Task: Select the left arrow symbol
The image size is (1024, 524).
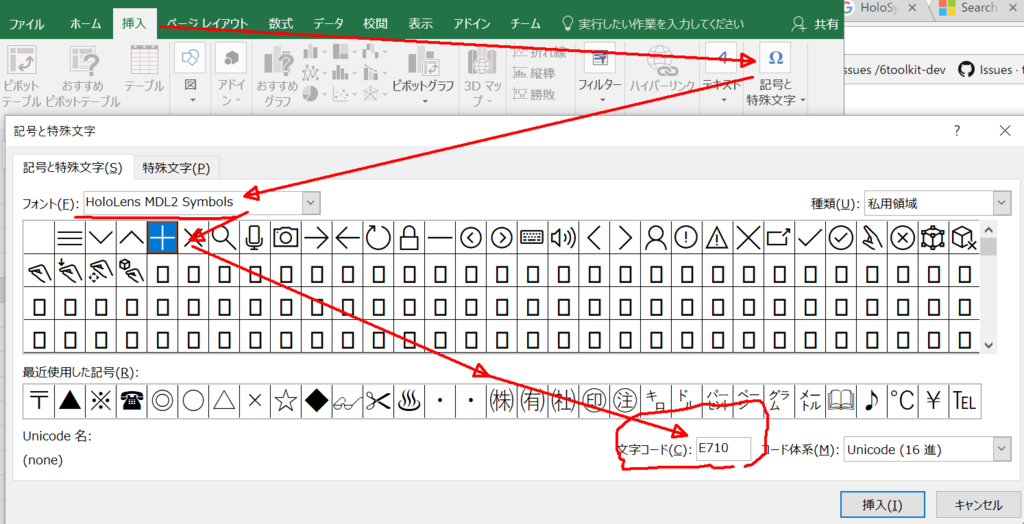Action: (347, 238)
